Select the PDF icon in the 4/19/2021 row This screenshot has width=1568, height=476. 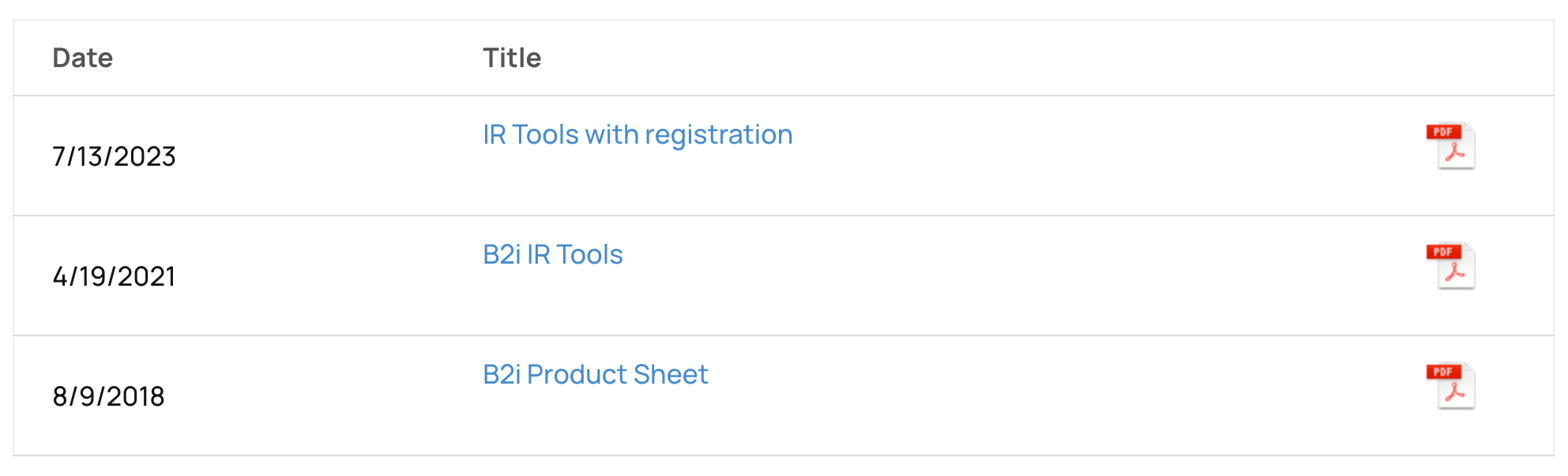(x=1450, y=266)
